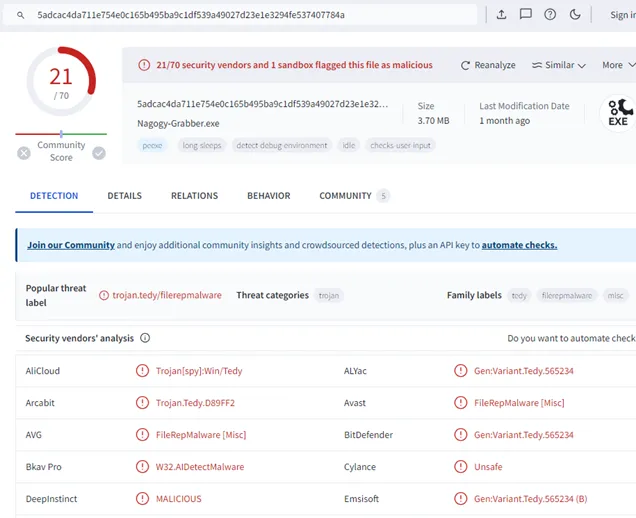636x518 pixels.
Task: Click the EXE file type icon
Action: pyautogui.click(x=619, y=112)
